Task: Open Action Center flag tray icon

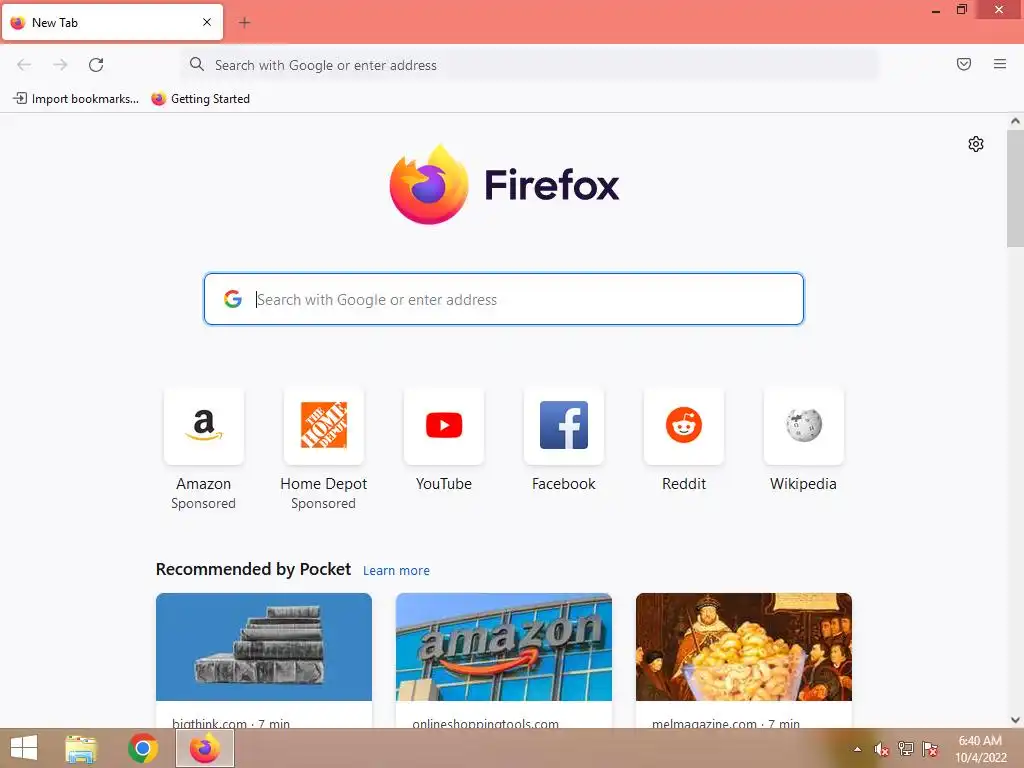Action: tap(929, 749)
